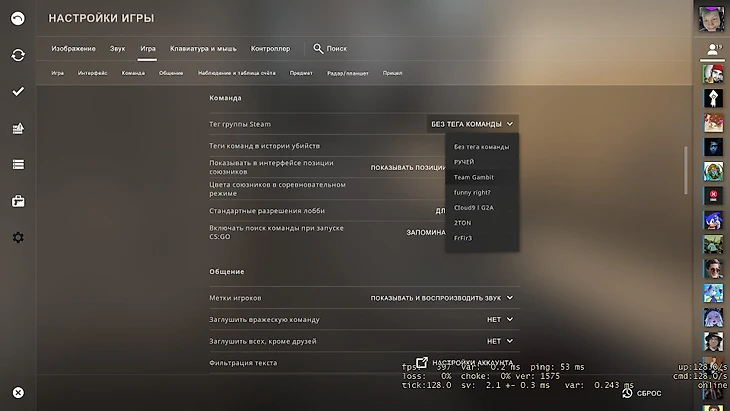
Task: Select friend avatar with dark blue face
Action: coord(713,147)
